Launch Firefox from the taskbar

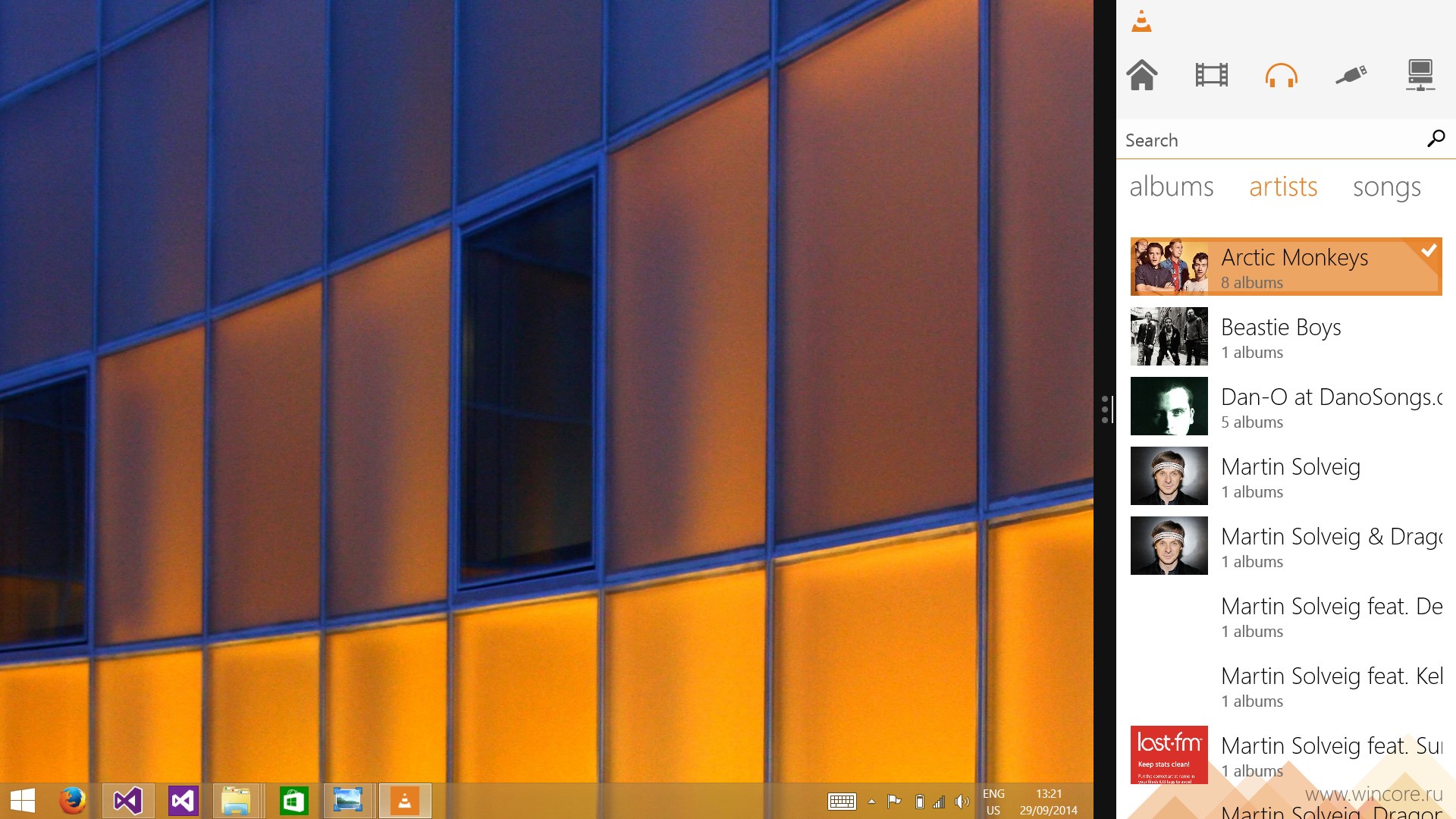pos(73,801)
